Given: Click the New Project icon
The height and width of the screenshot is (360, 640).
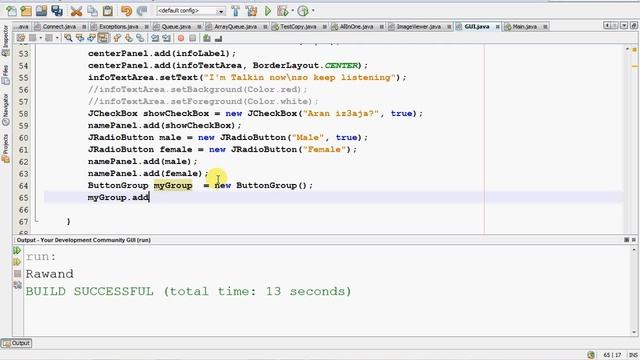Looking at the screenshot, I should [x=26, y=11].
